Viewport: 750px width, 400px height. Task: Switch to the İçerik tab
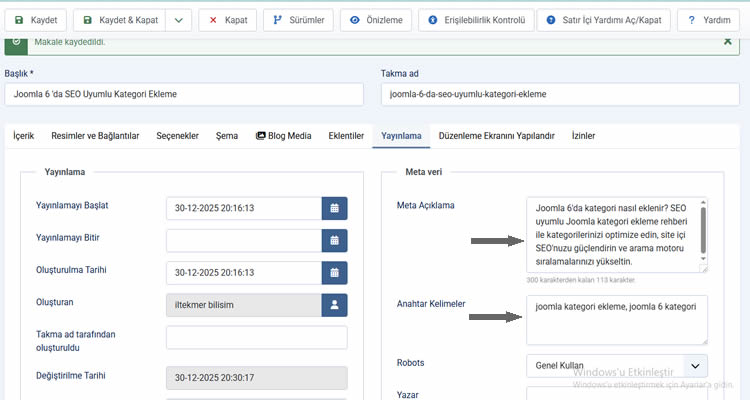pyautogui.click(x=23, y=136)
